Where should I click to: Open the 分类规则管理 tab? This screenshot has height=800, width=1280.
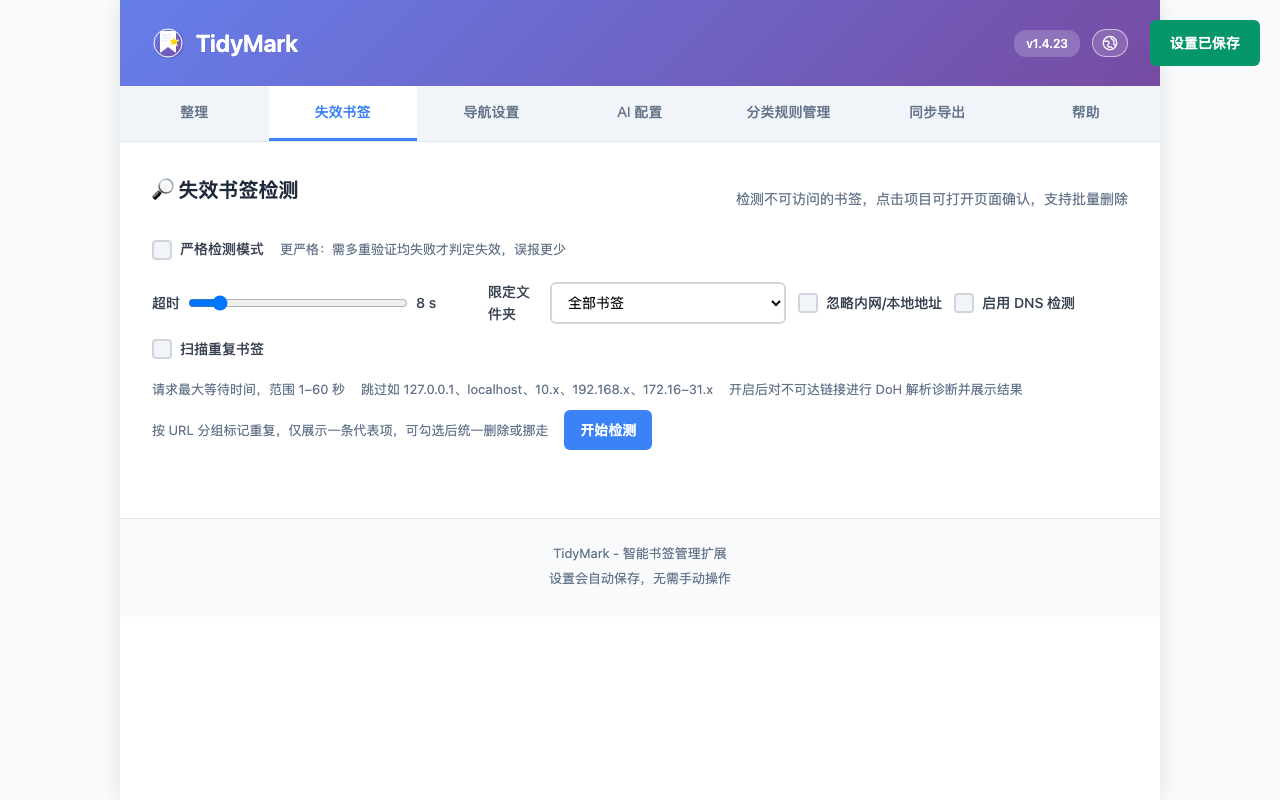788,113
